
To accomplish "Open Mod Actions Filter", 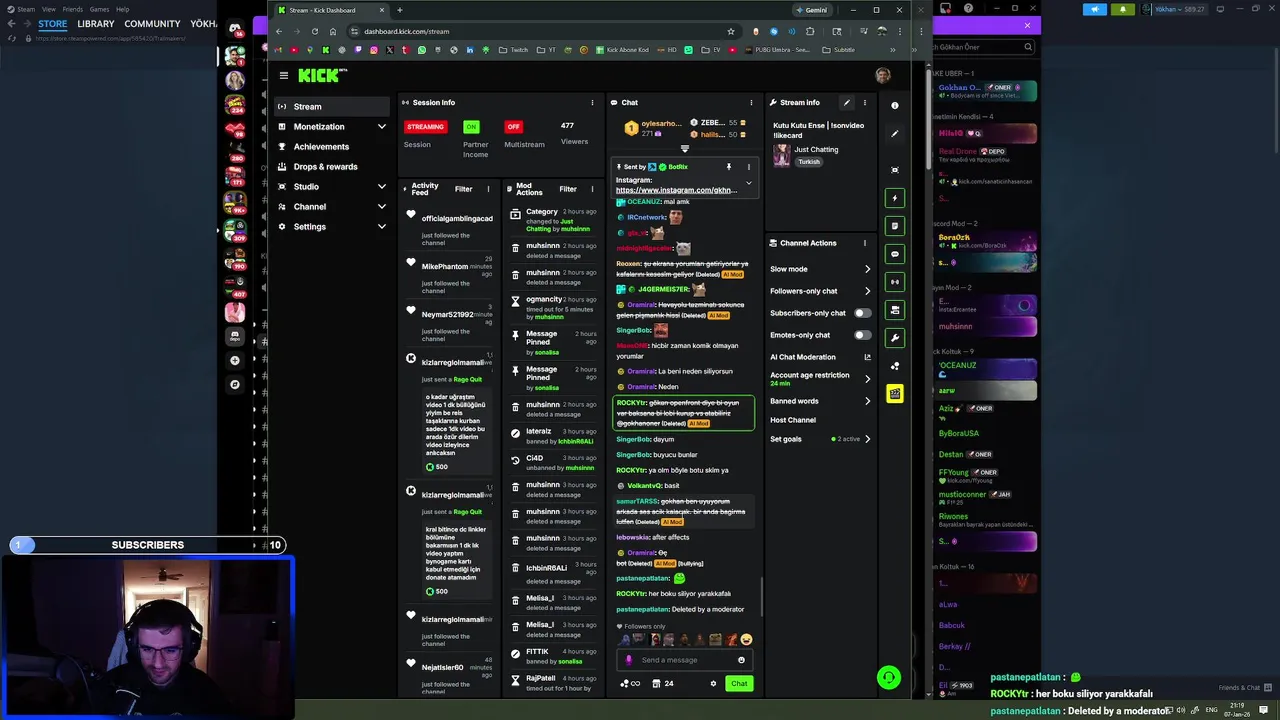I will [568, 189].
